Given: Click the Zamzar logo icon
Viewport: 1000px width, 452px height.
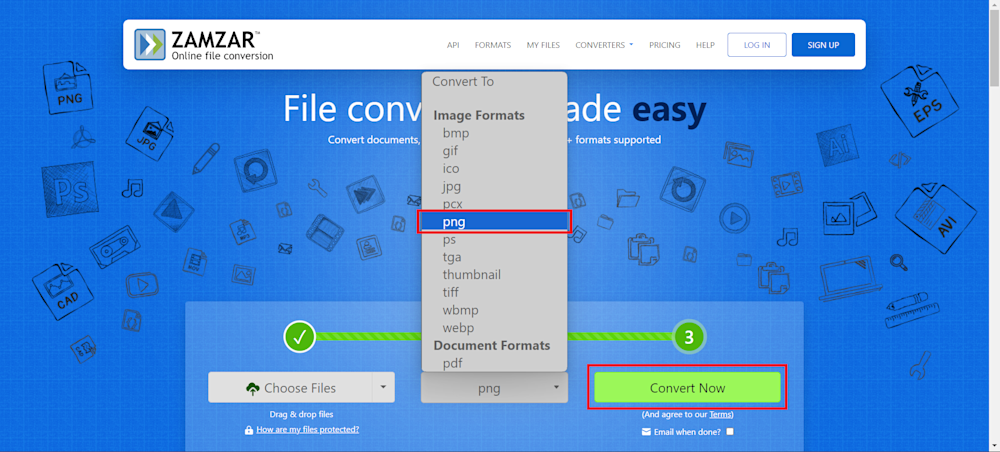Looking at the screenshot, I should [151, 45].
